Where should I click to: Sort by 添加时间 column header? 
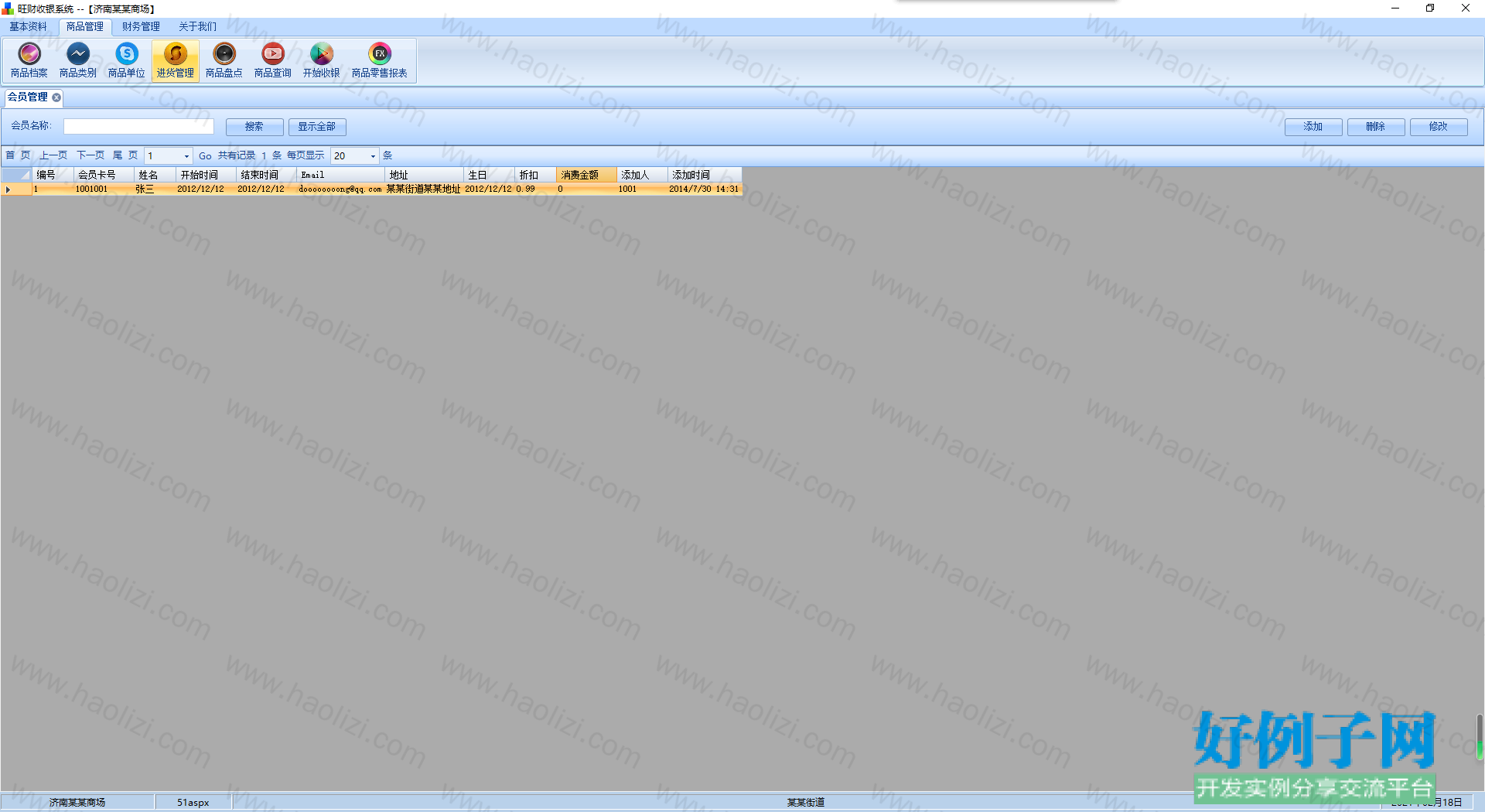pyautogui.click(x=705, y=176)
